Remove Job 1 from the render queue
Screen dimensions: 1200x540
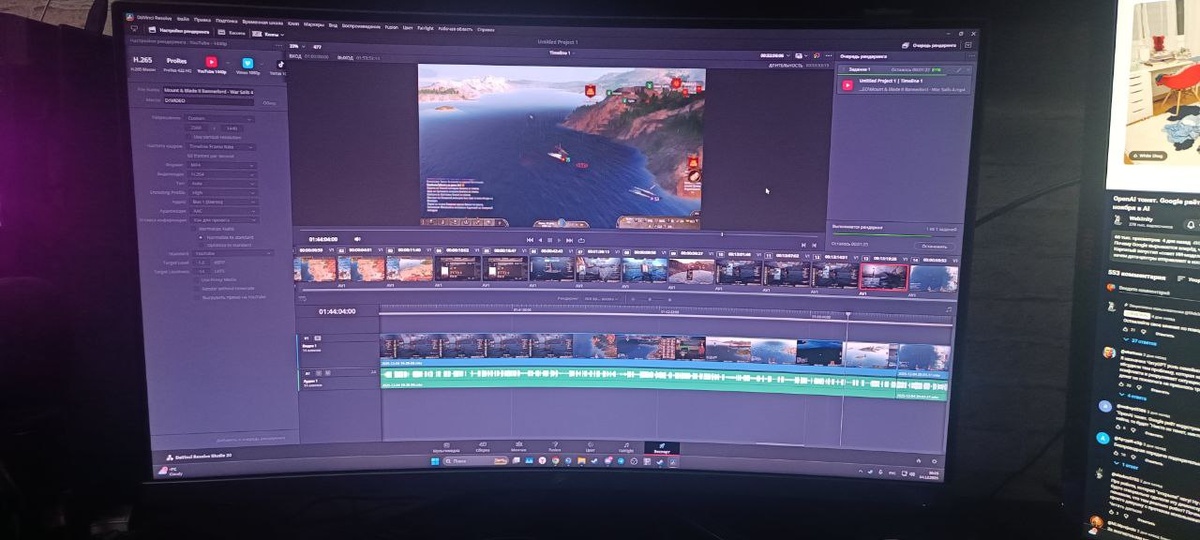(x=967, y=71)
